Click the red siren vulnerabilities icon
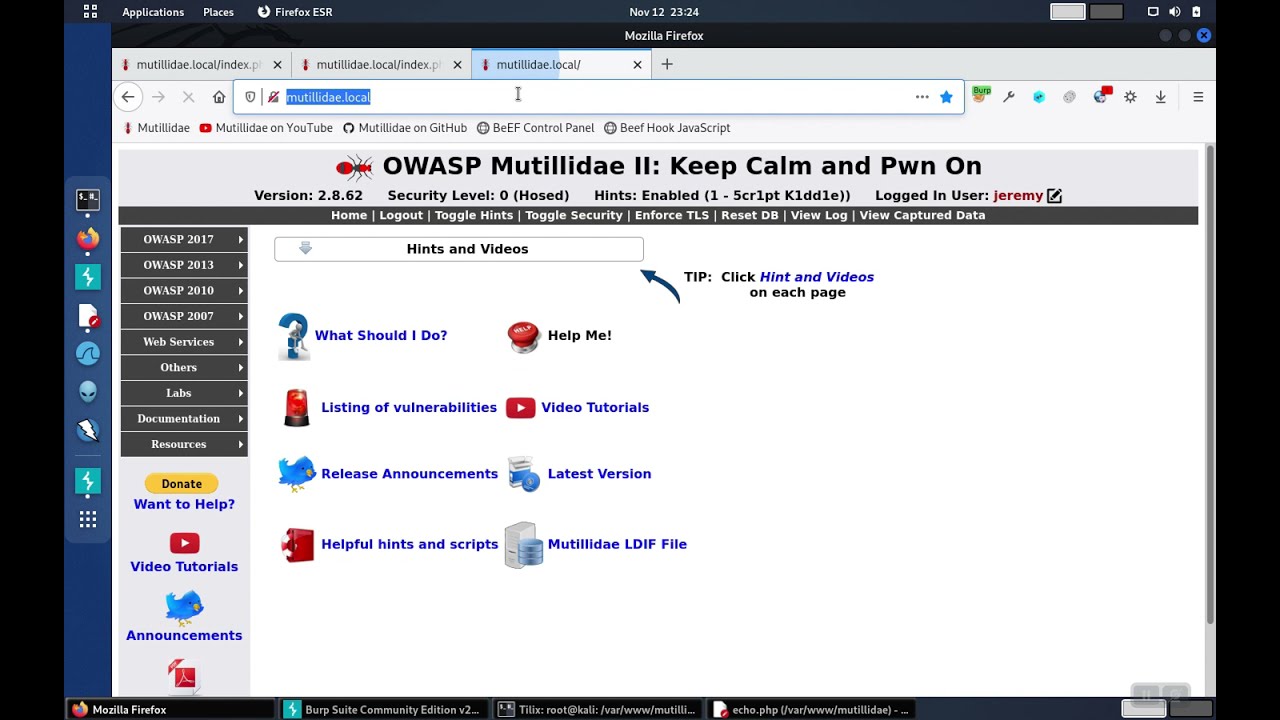Viewport: 1280px width, 720px height. 297,408
